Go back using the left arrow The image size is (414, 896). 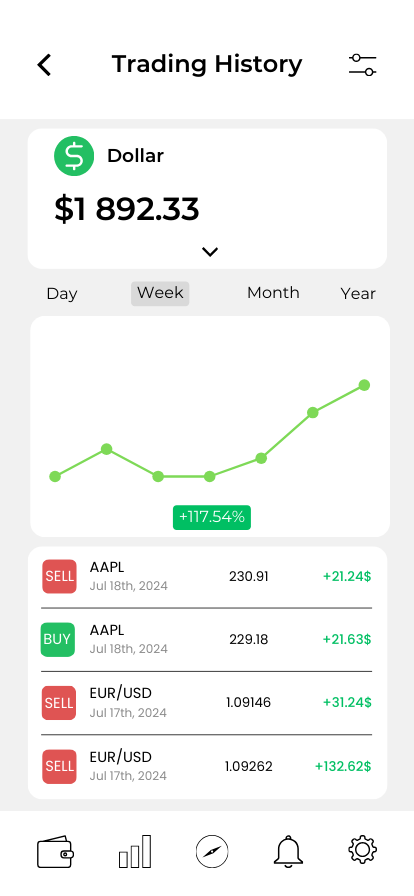(x=45, y=65)
